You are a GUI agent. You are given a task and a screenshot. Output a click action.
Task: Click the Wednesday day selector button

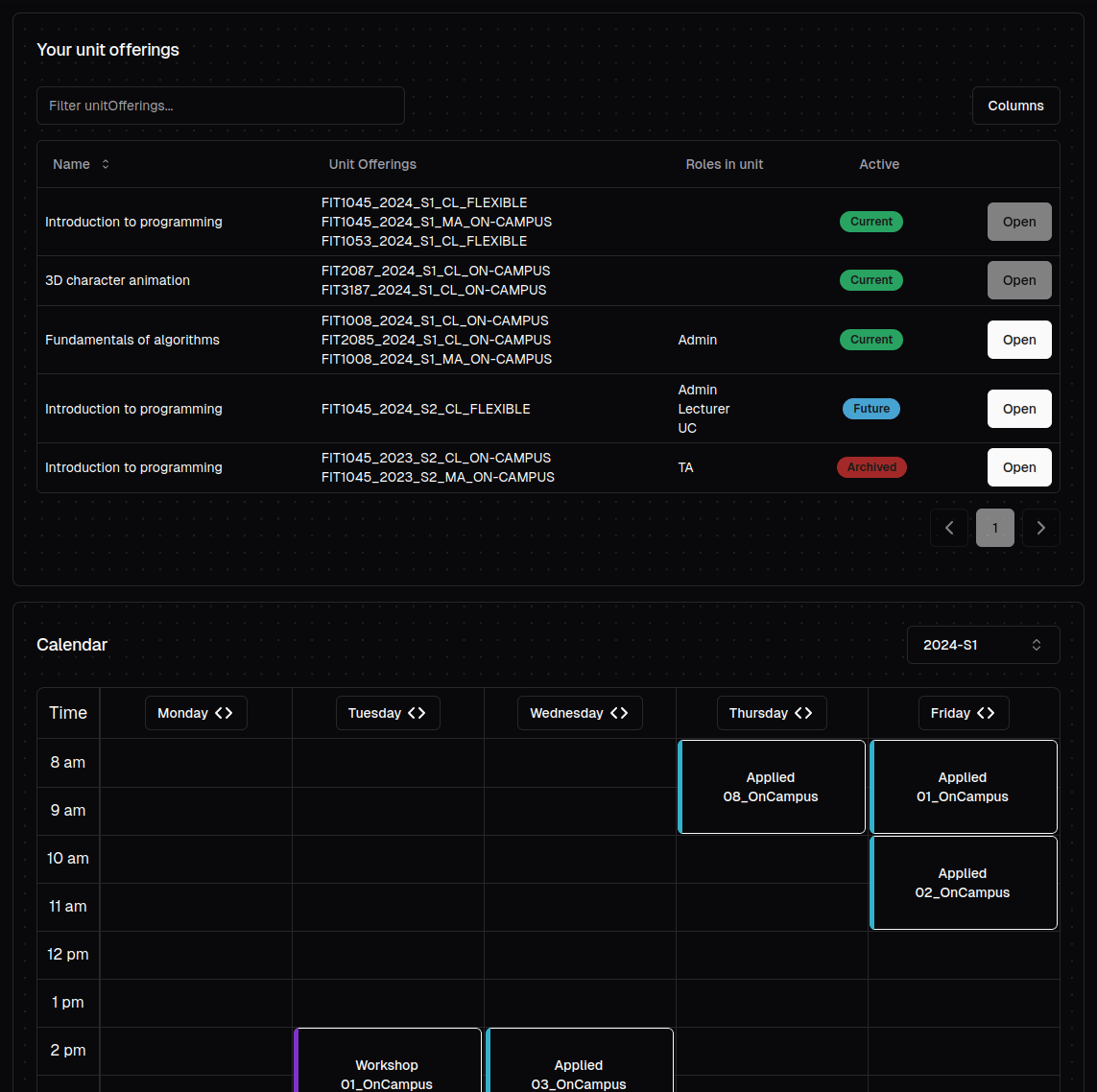point(580,713)
